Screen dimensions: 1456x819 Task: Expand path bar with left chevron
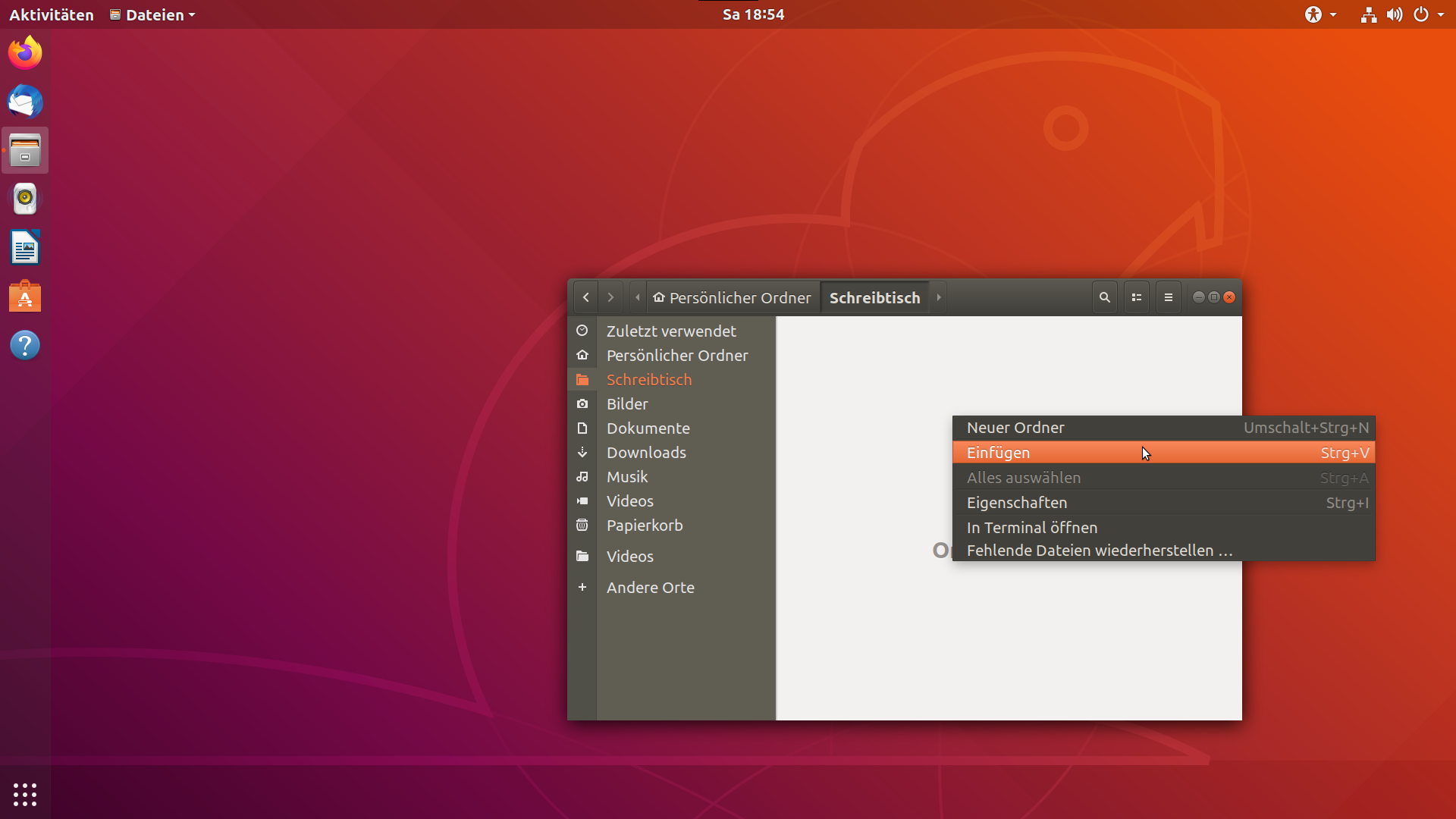[x=638, y=297]
